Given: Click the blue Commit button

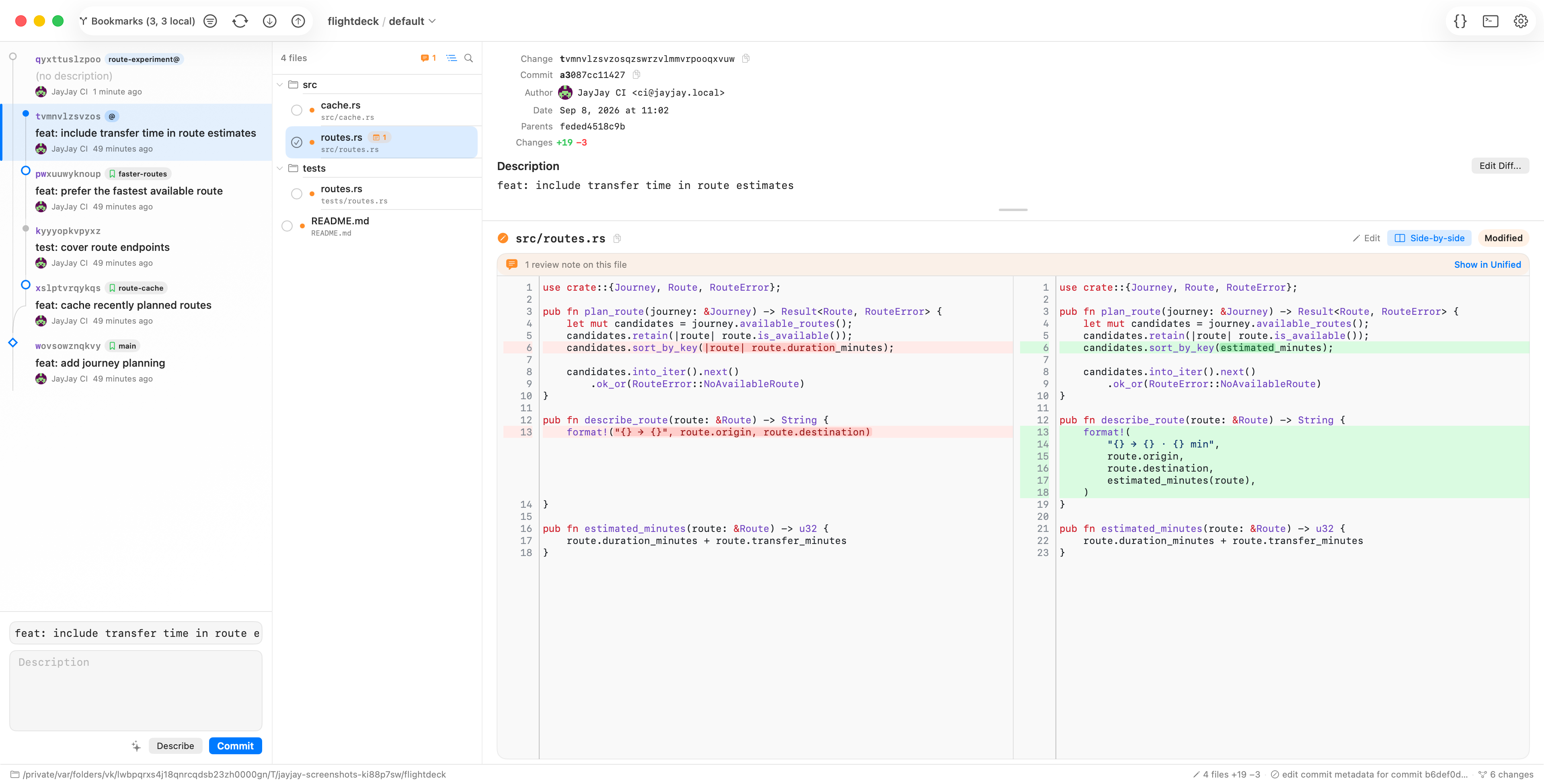Looking at the screenshot, I should tap(236, 746).
